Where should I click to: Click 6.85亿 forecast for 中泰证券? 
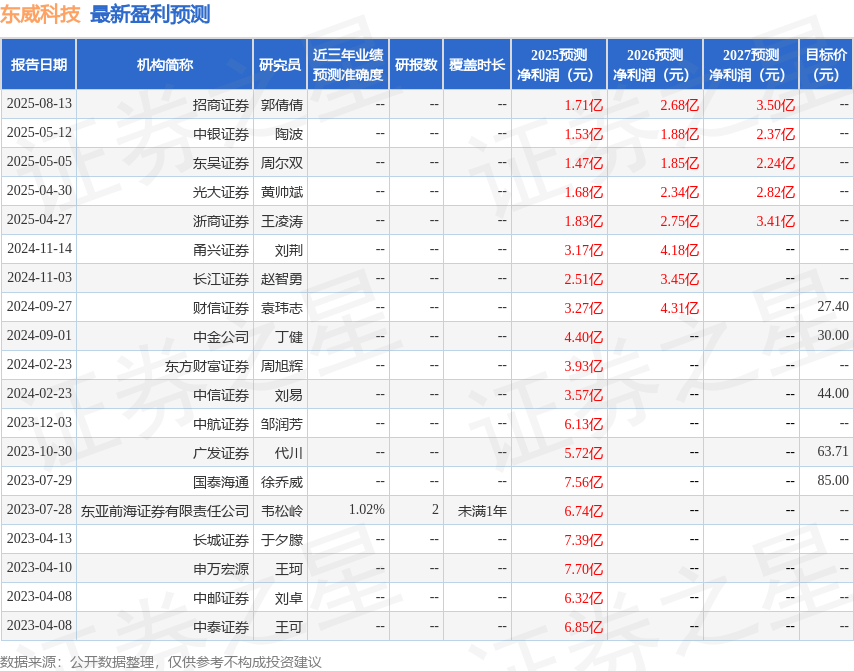(x=583, y=626)
